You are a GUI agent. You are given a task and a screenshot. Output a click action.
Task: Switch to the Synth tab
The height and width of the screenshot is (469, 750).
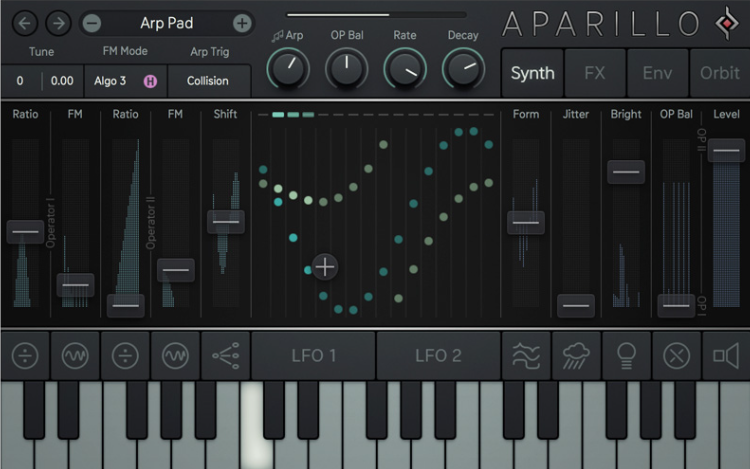(532, 73)
